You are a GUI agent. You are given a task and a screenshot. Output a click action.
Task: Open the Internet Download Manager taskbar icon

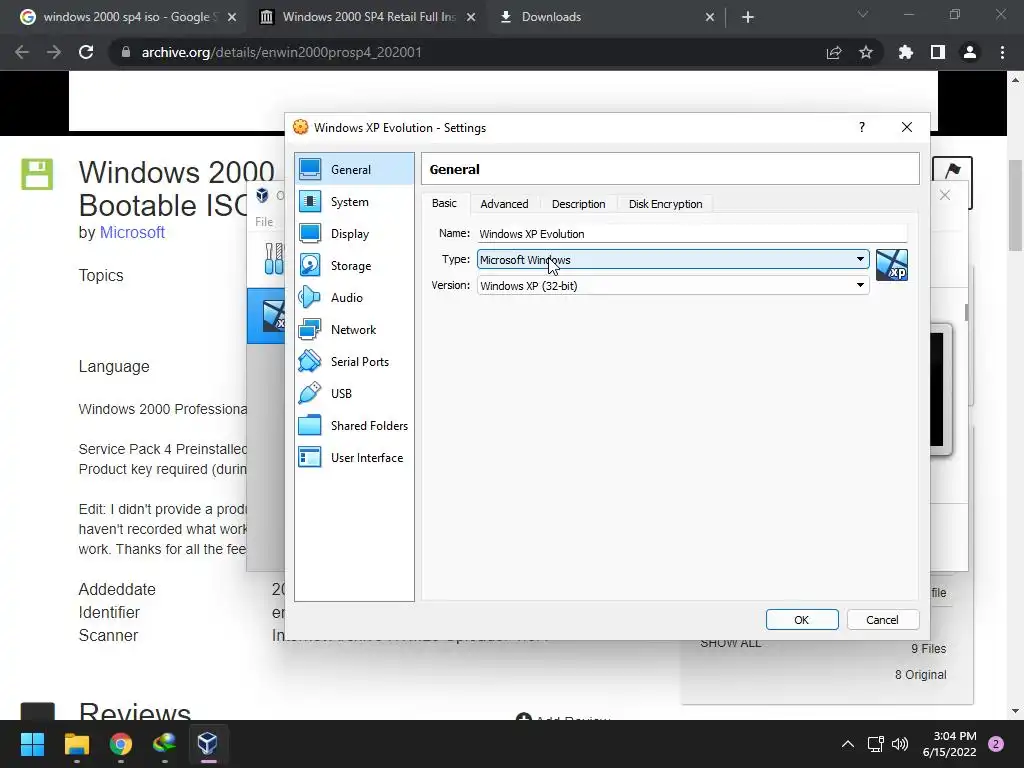click(x=165, y=743)
